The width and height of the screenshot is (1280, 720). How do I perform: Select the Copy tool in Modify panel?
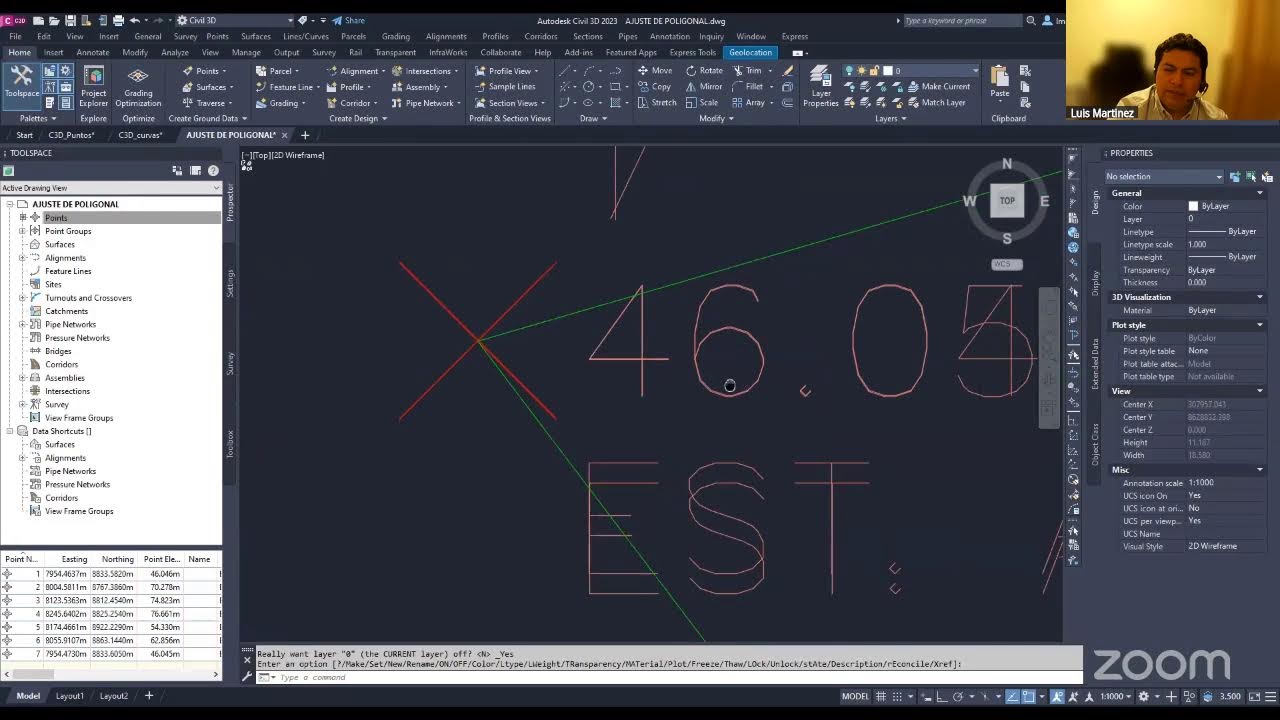[653, 87]
